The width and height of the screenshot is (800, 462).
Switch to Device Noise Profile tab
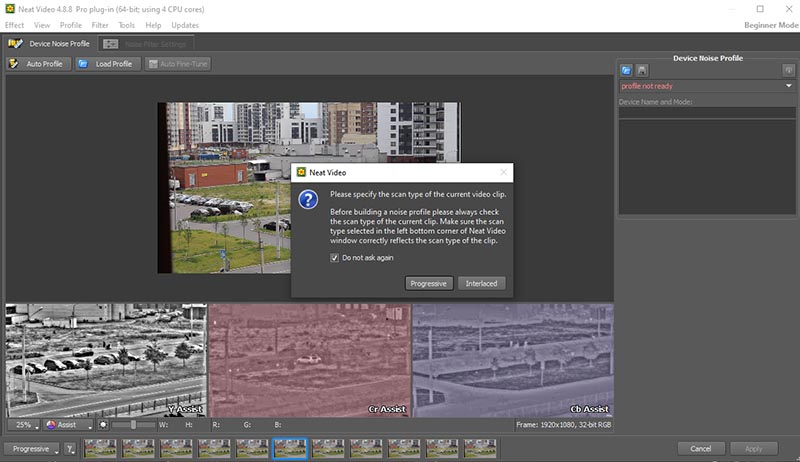(x=49, y=43)
